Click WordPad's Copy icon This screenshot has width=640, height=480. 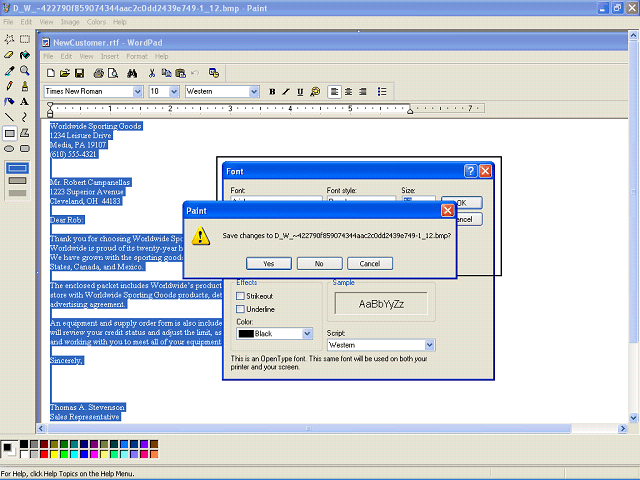(x=166, y=73)
